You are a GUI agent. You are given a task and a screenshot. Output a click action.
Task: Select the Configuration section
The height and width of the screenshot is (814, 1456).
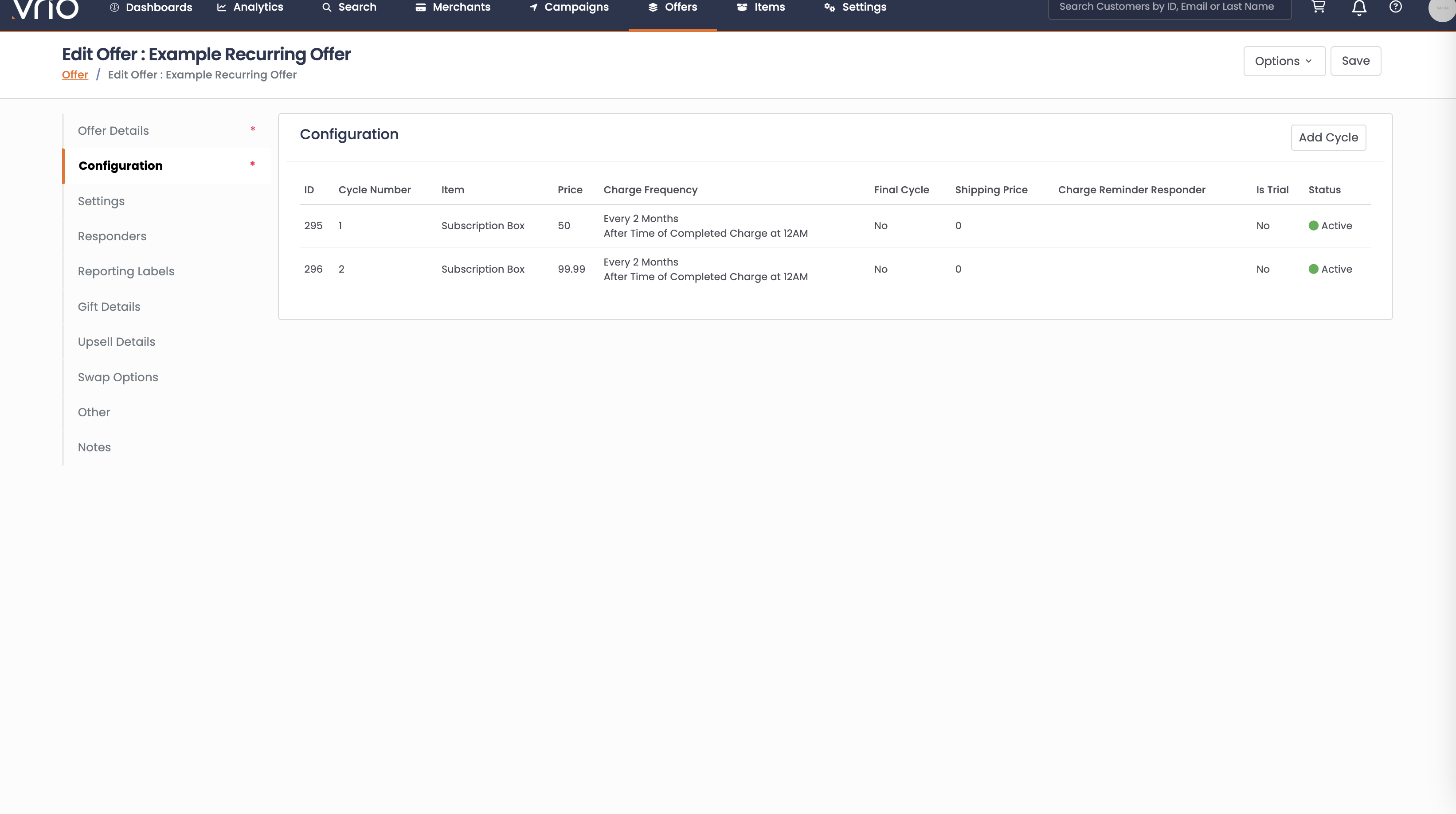[167, 166]
